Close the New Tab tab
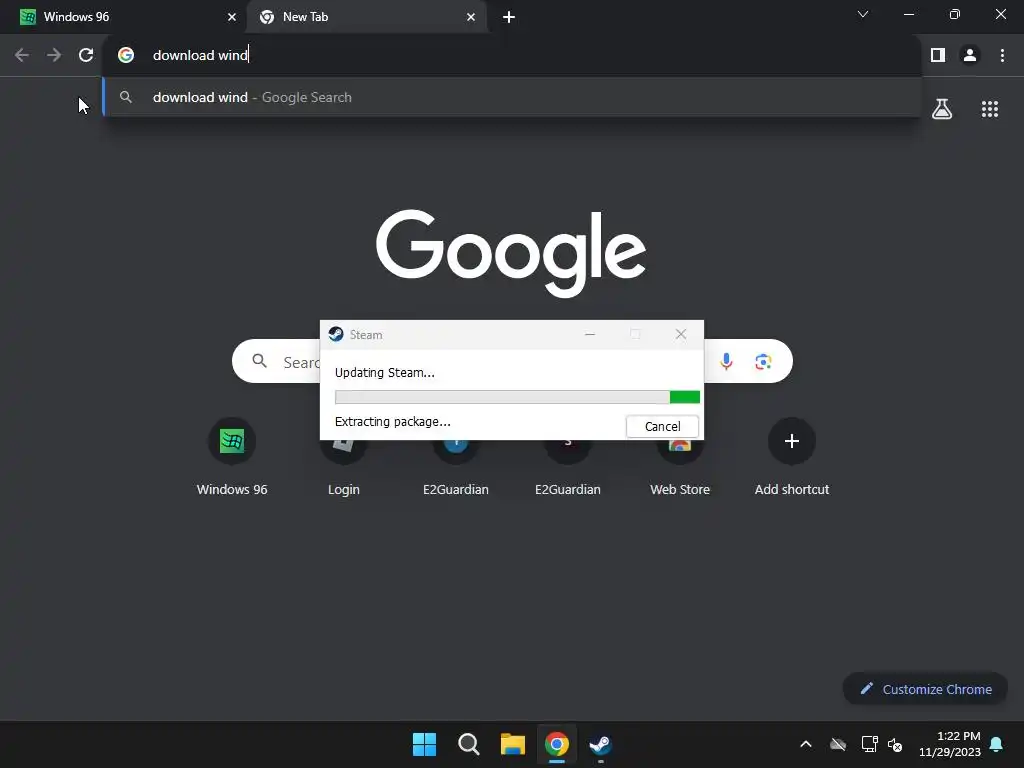This screenshot has width=1024, height=768. 471,17
